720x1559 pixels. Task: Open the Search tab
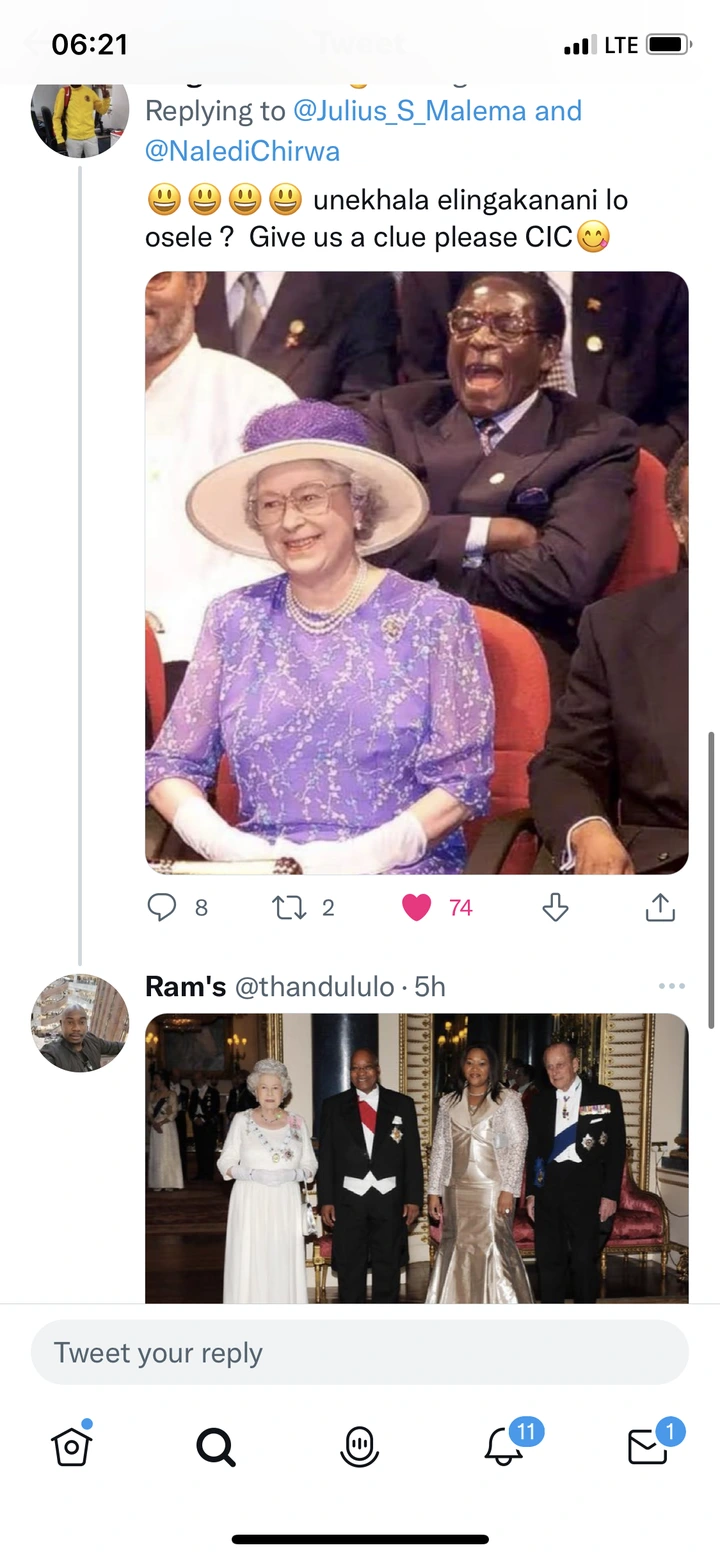pyautogui.click(x=215, y=1446)
